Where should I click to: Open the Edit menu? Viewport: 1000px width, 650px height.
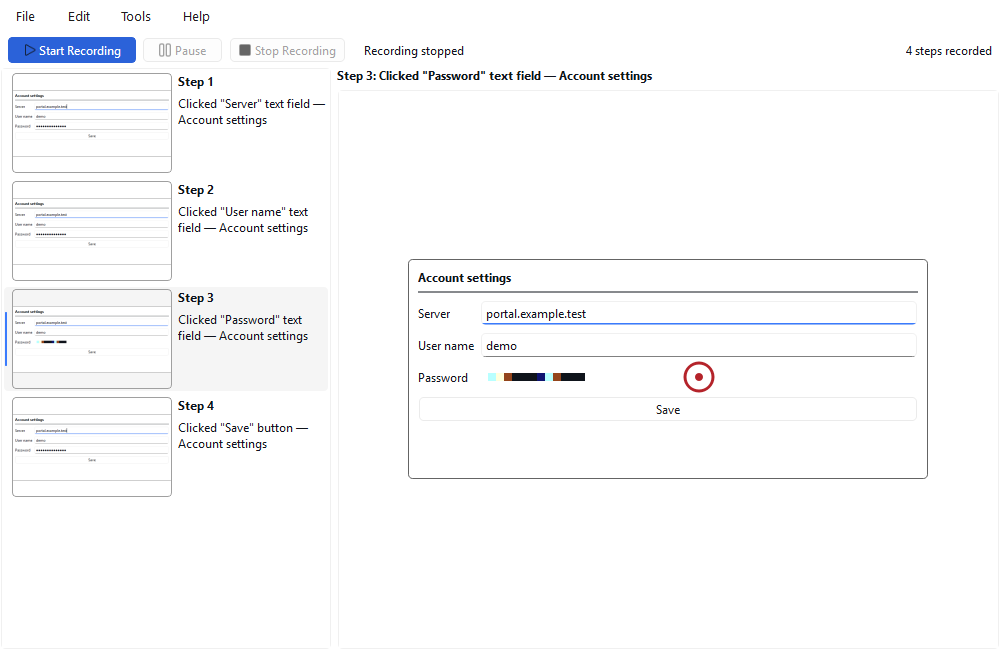click(79, 17)
